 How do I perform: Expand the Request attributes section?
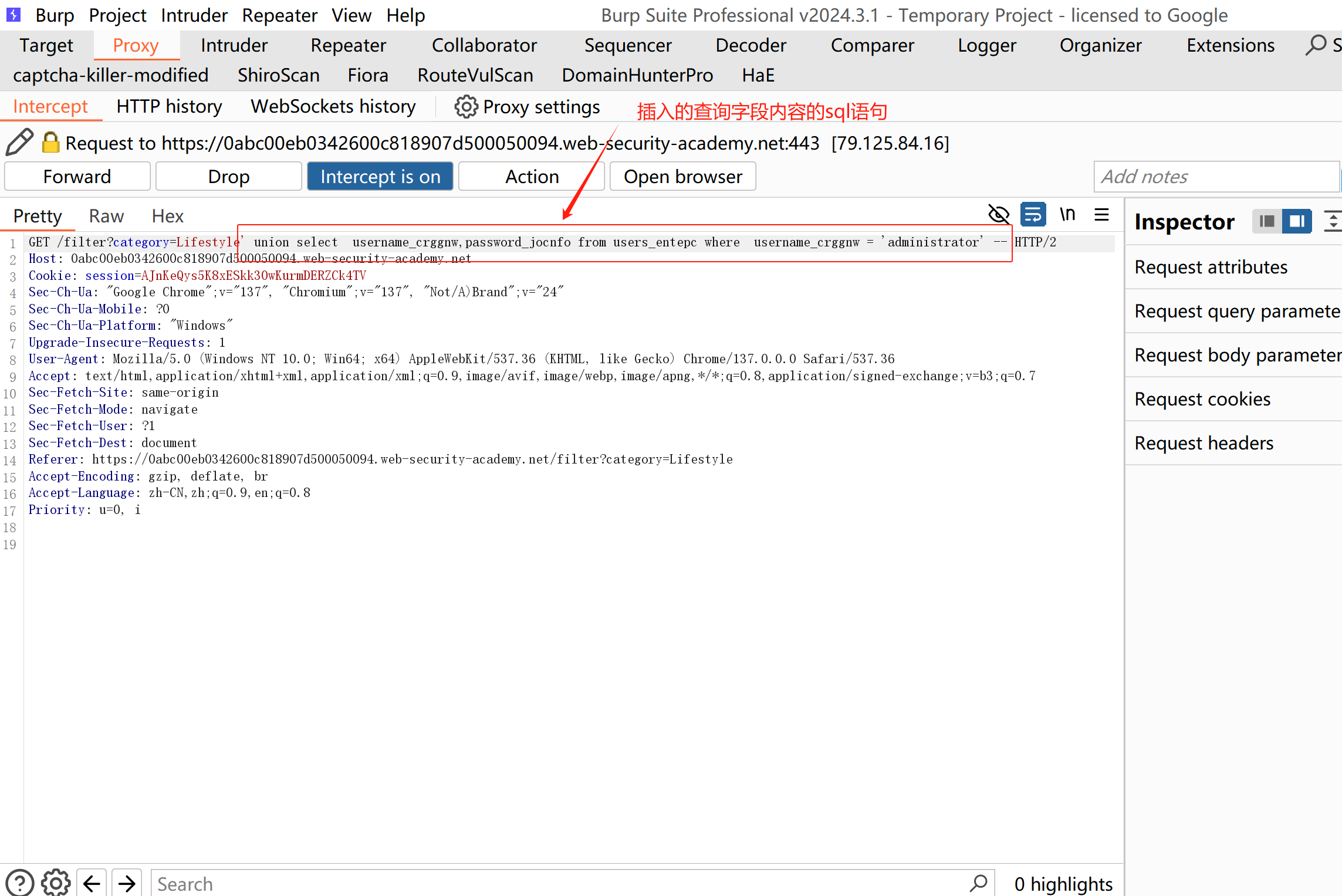click(1211, 267)
